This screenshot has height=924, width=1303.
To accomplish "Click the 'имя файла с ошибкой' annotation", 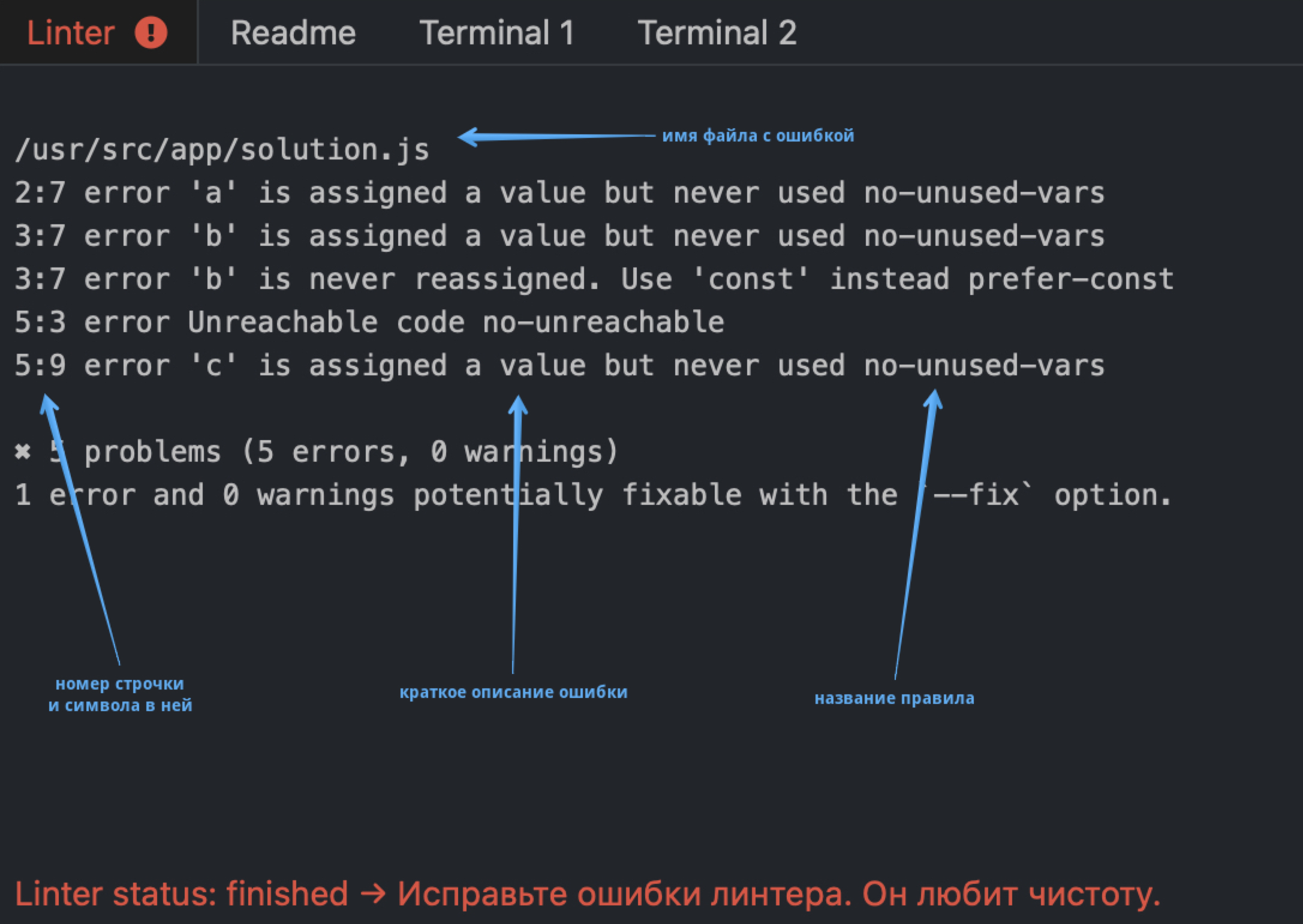I will pos(758,136).
